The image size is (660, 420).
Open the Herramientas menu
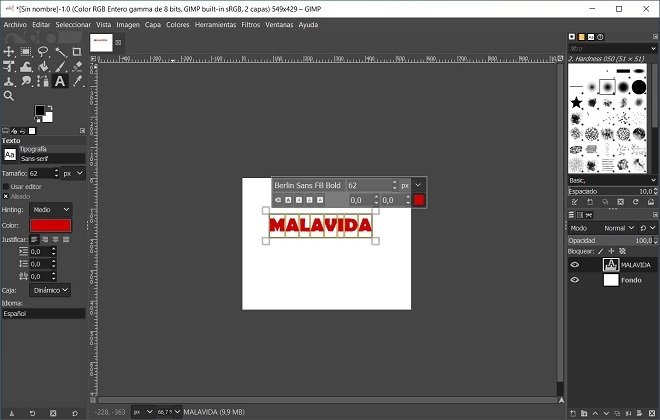pyautogui.click(x=216, y=25)
